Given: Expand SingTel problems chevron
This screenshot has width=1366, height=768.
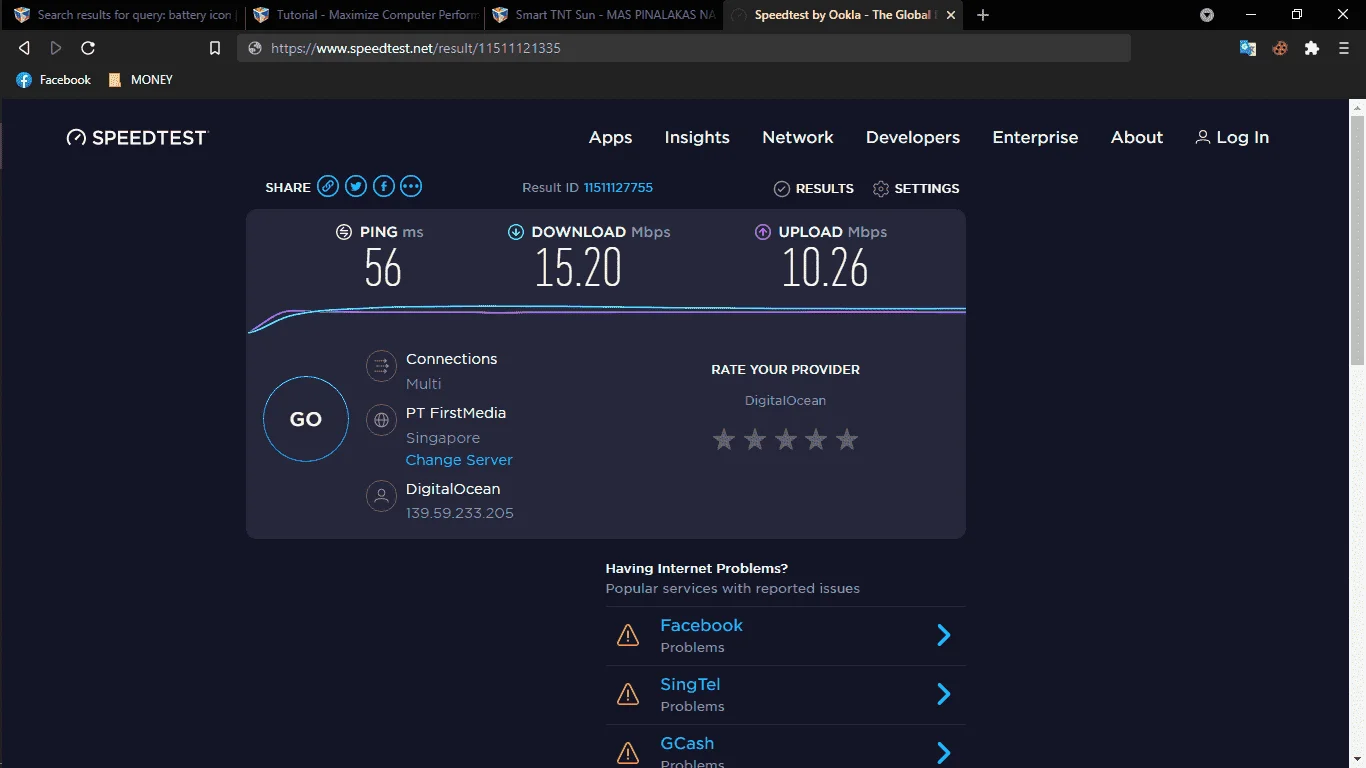Looking at the screenshot, I should pos(943,694).
